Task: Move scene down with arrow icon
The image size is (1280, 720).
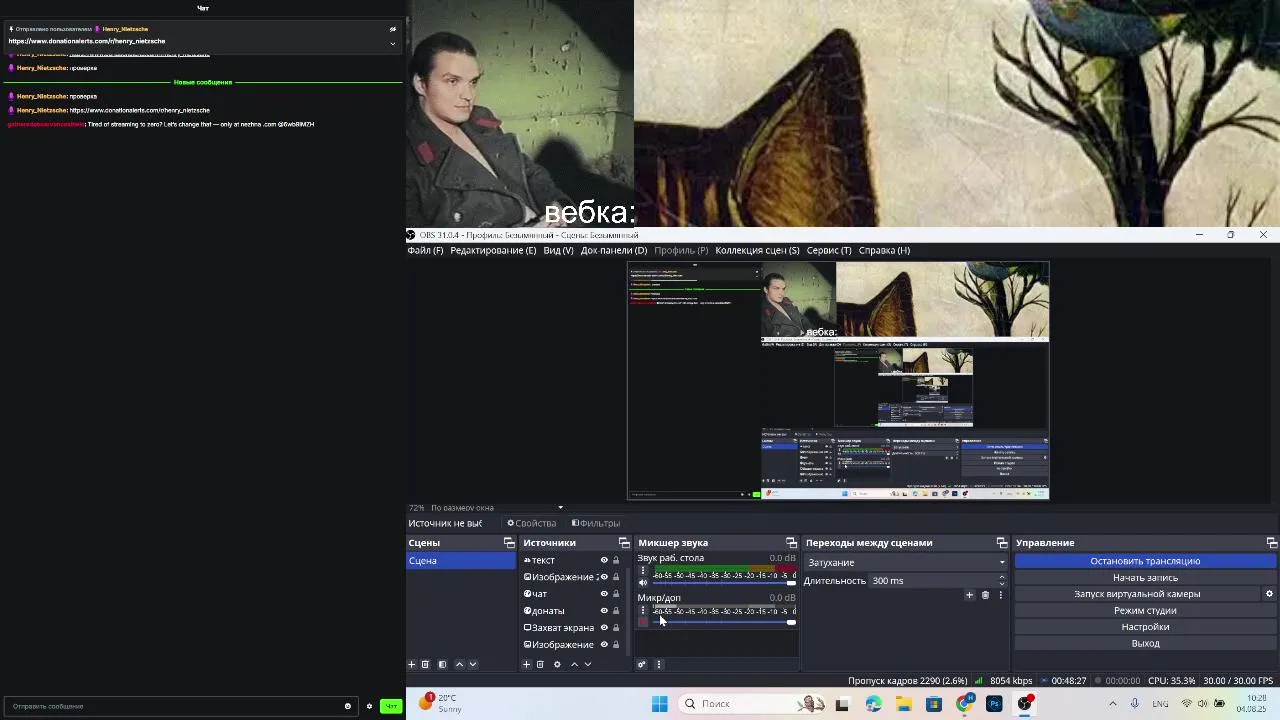Action: [473, 664]
